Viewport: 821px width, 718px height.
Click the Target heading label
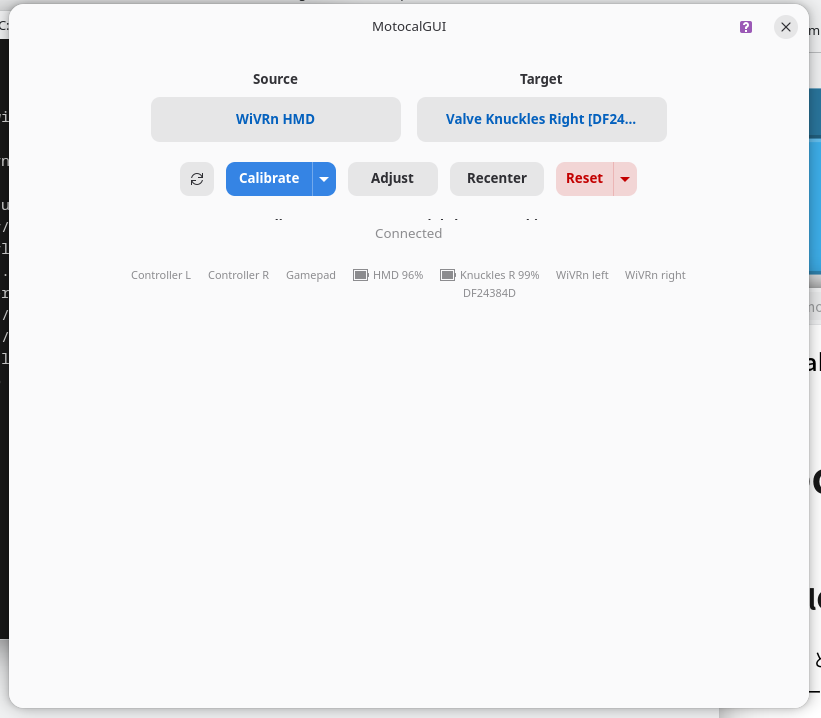click(x=541, y=79)
